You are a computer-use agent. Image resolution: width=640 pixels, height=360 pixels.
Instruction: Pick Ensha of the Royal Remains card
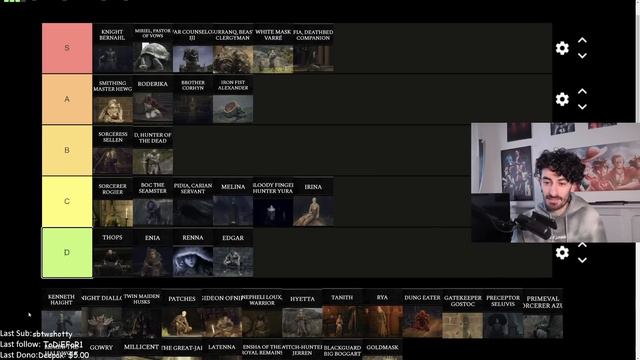tap(262, 349)
